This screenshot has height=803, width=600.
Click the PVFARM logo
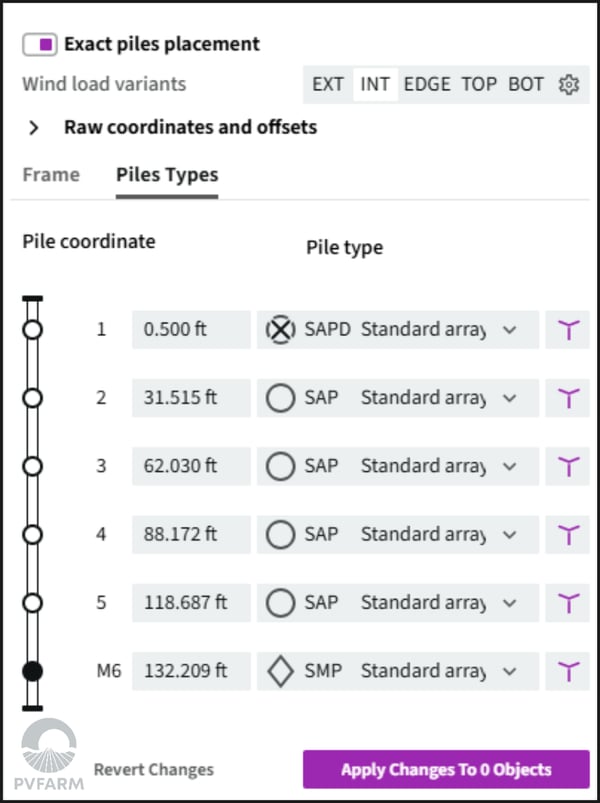coord(49,754)
